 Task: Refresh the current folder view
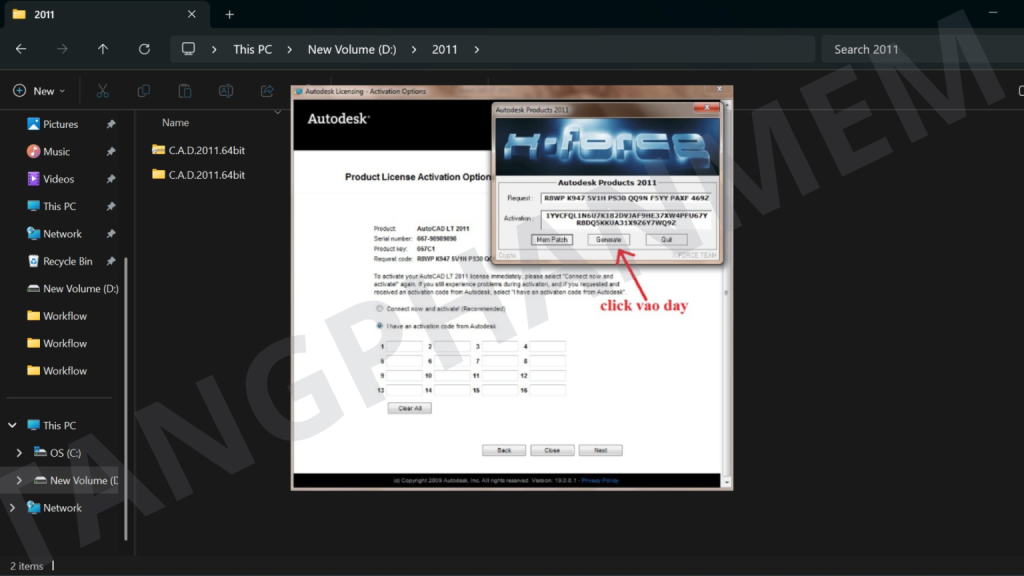coord(144,49)
